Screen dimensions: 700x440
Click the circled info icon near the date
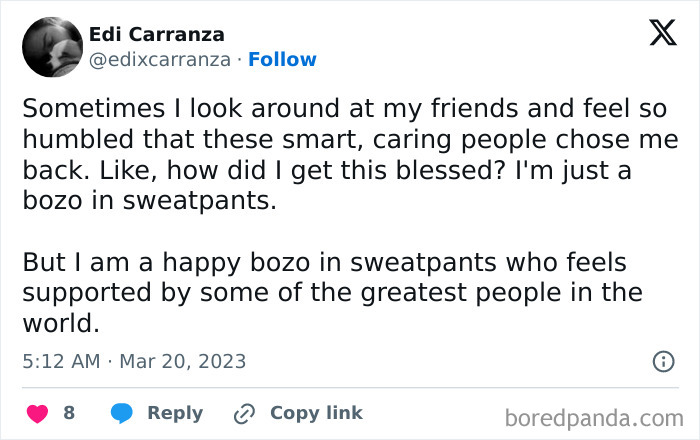point(663,361)
